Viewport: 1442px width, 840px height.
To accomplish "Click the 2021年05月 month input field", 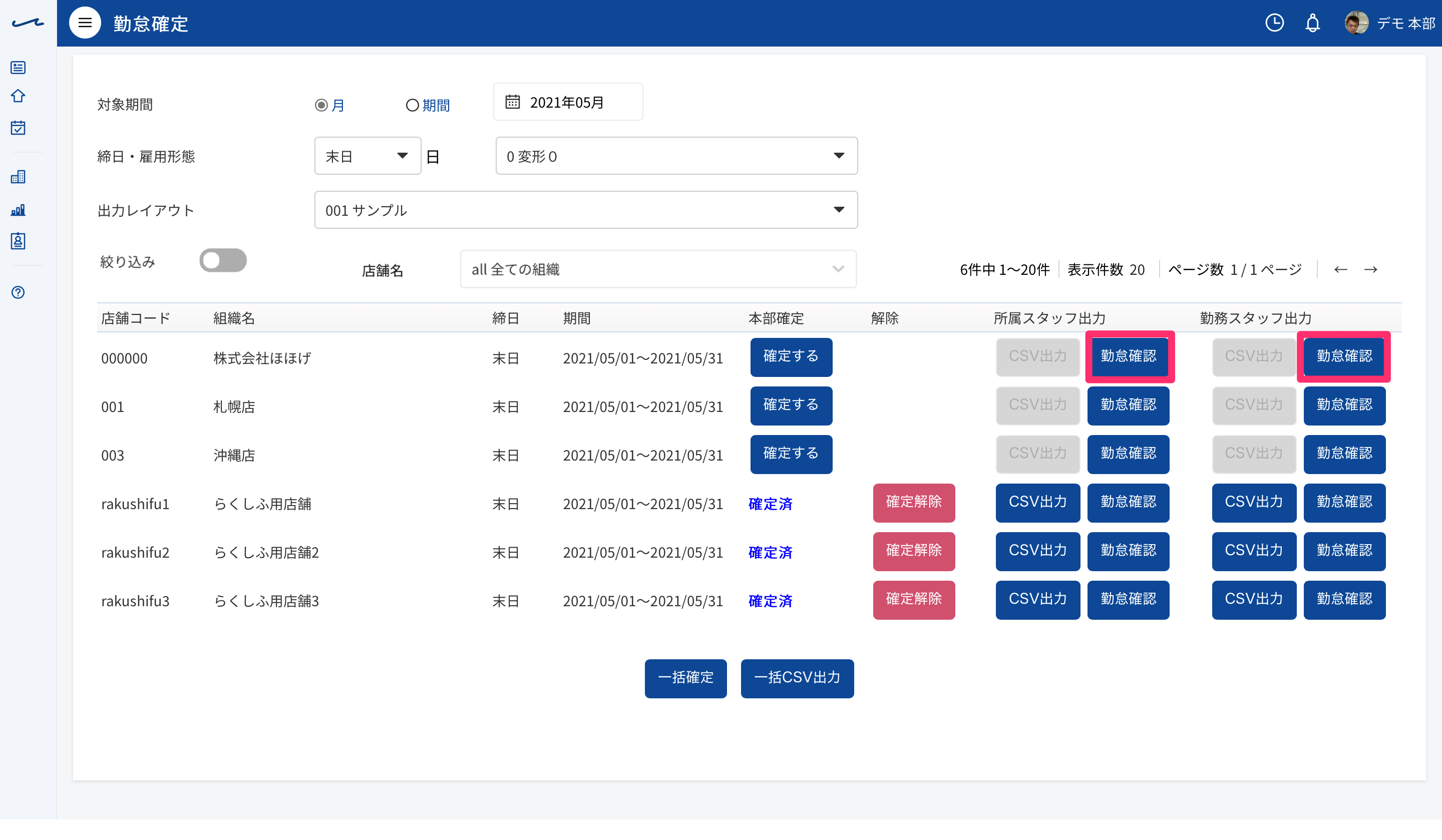I will [x=568, y=102].
